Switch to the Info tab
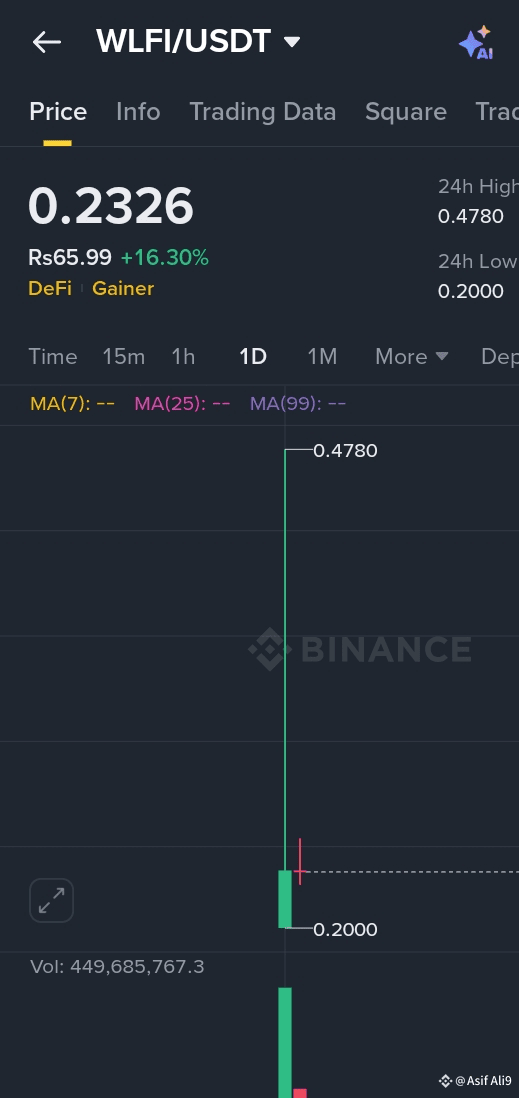This screenshot has width=519, height=1098. pyautogui.click(x=138, y=112)
